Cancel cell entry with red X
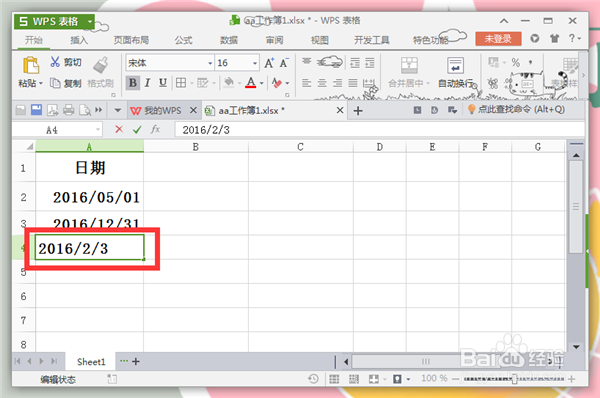The height and width of the screenshot is (398, 600). pos(119,130)
